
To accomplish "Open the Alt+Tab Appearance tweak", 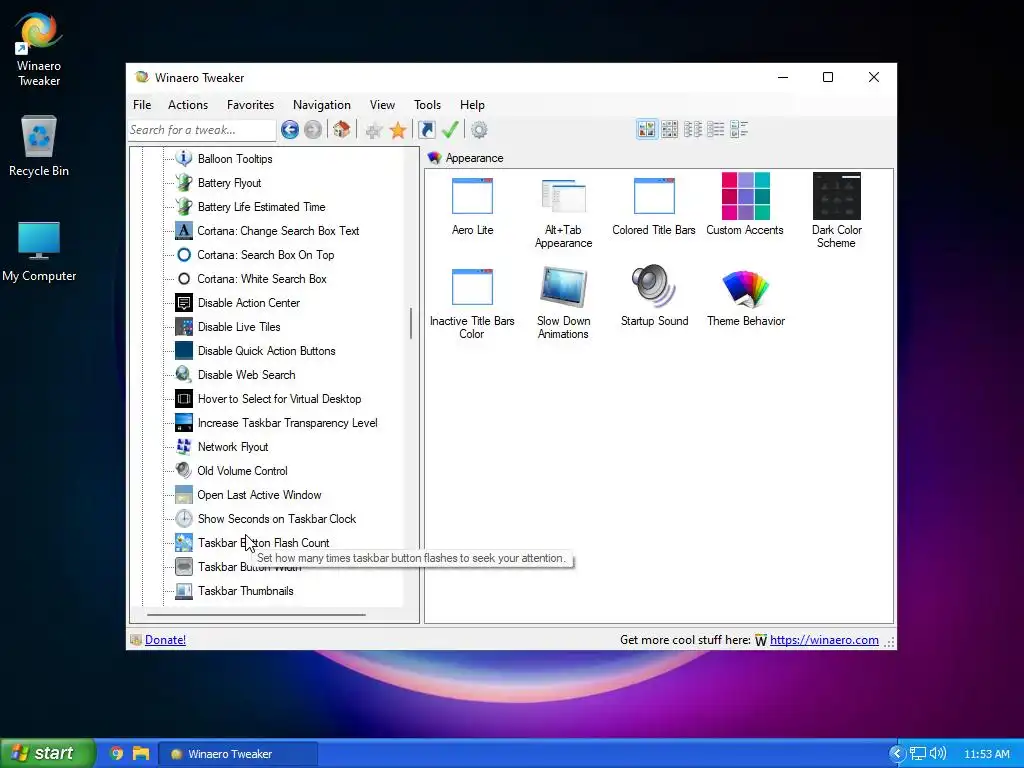I will point(563,212).
